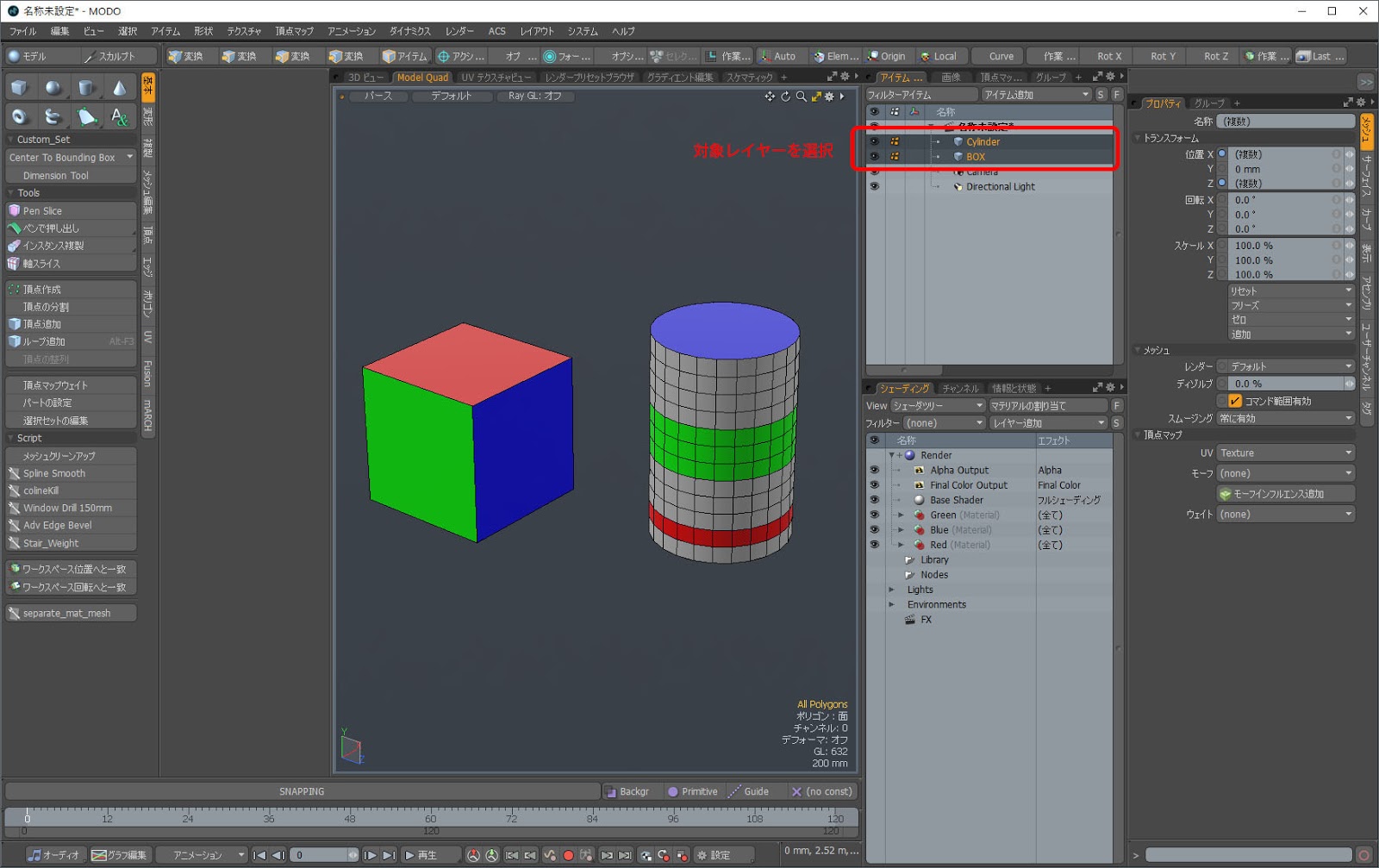This screenshot has width=1379, height=868.
Task: Select the spiral tube primitive tool
Action: click(53, 116)
